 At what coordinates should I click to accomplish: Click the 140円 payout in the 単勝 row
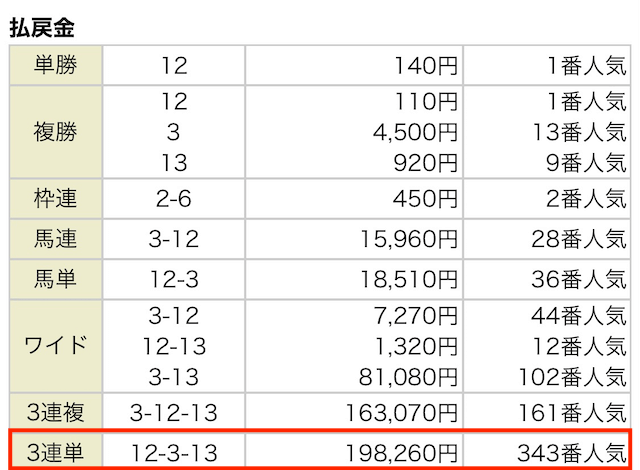click(x=426, y=66)
